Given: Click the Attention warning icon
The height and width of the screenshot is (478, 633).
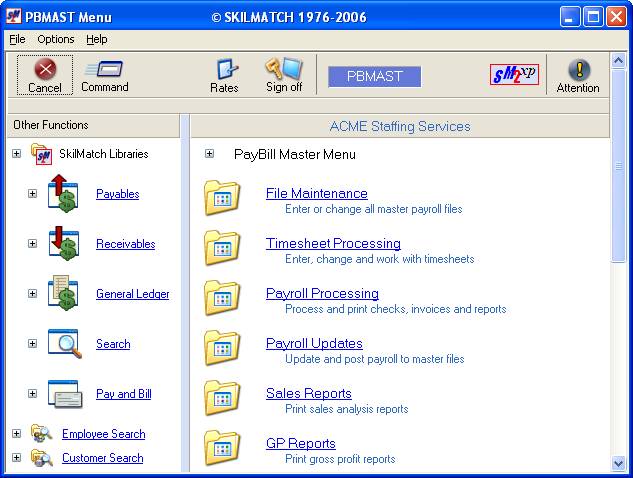Looking at the screenshot, I should tap(578, 70).
